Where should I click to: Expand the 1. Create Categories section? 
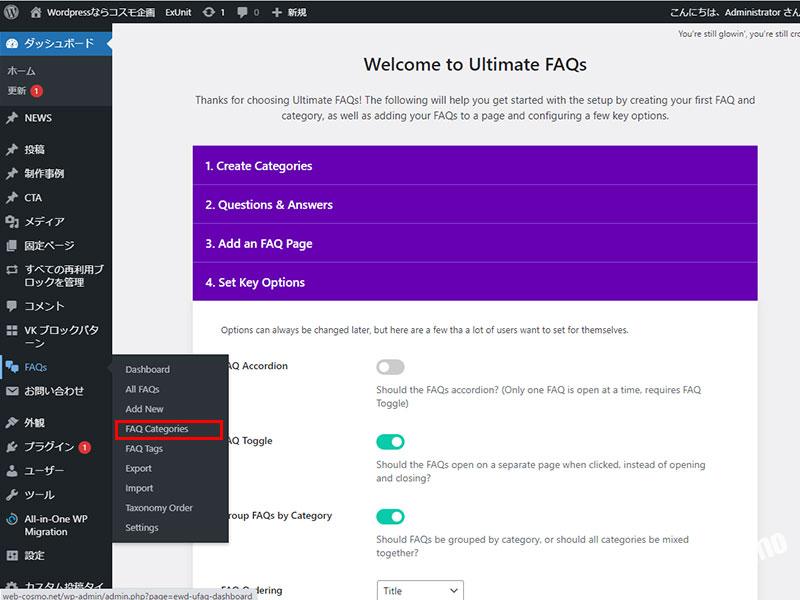coord(474,166)
